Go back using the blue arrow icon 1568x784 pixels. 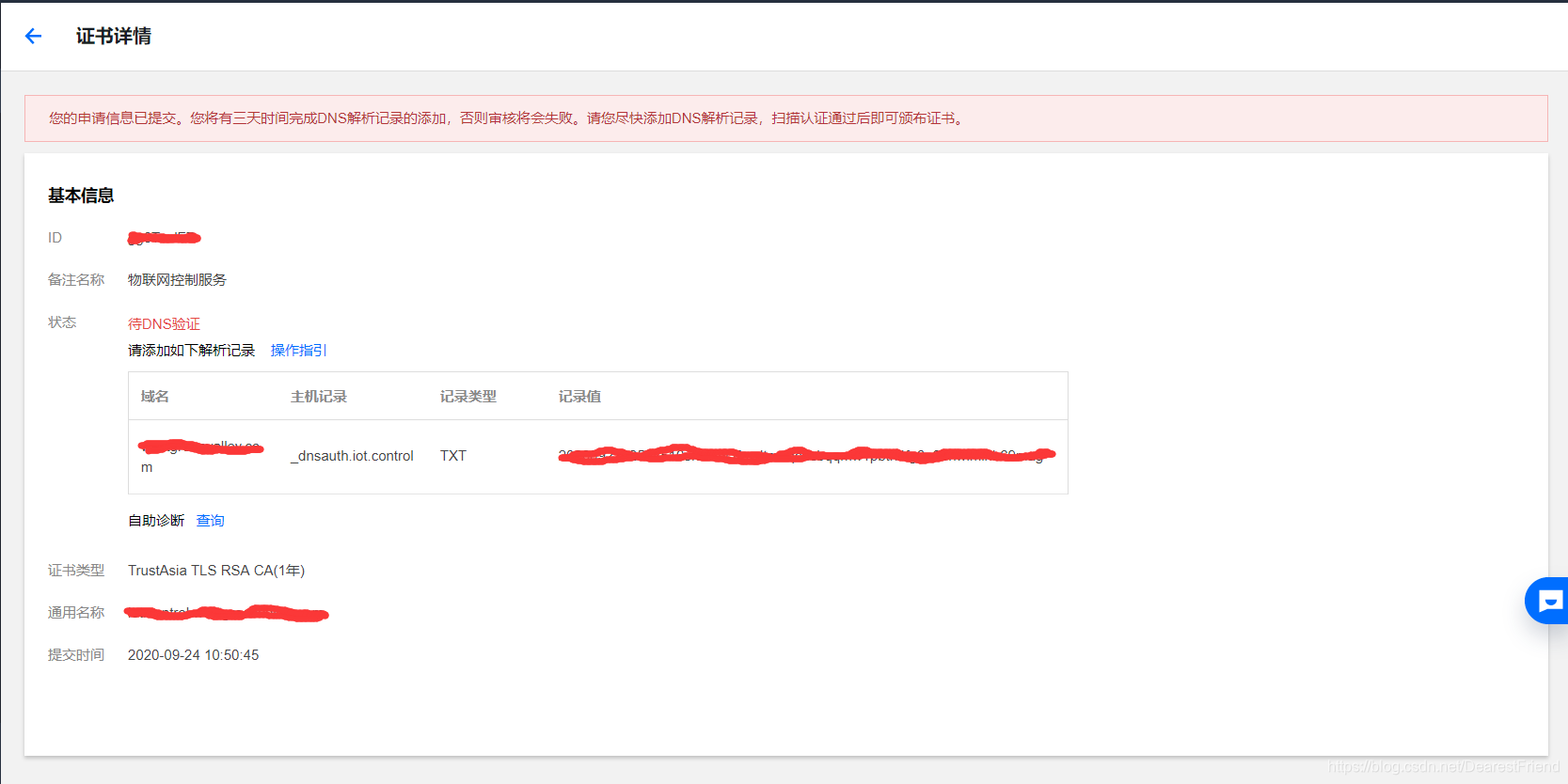point(34,36)
